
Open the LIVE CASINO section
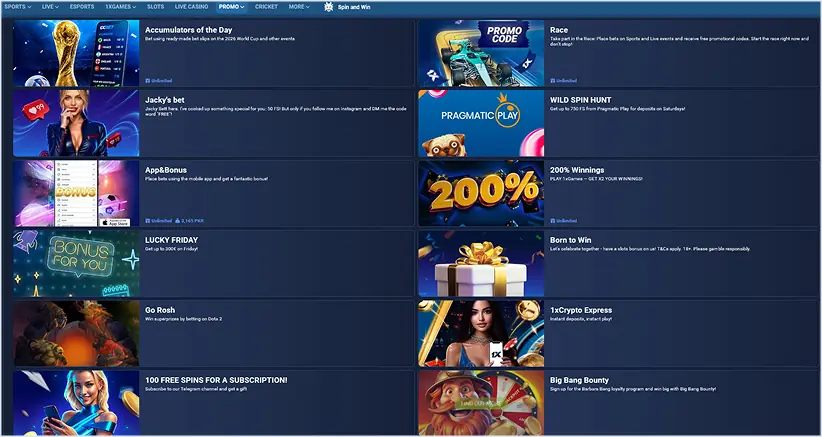(x=191, y=7)
